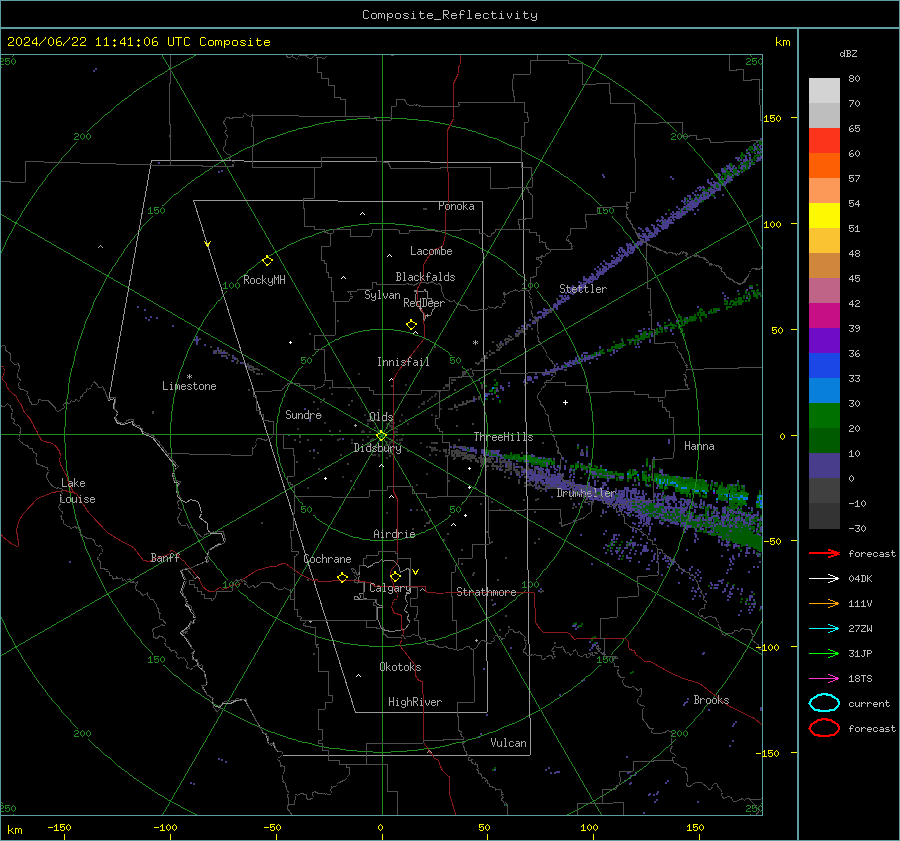Click the Composite_Reflectivity title text

[450, 15]
